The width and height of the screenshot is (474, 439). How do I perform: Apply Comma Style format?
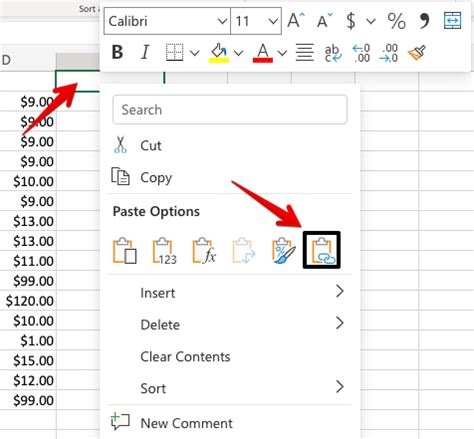(x=424, y=21)
